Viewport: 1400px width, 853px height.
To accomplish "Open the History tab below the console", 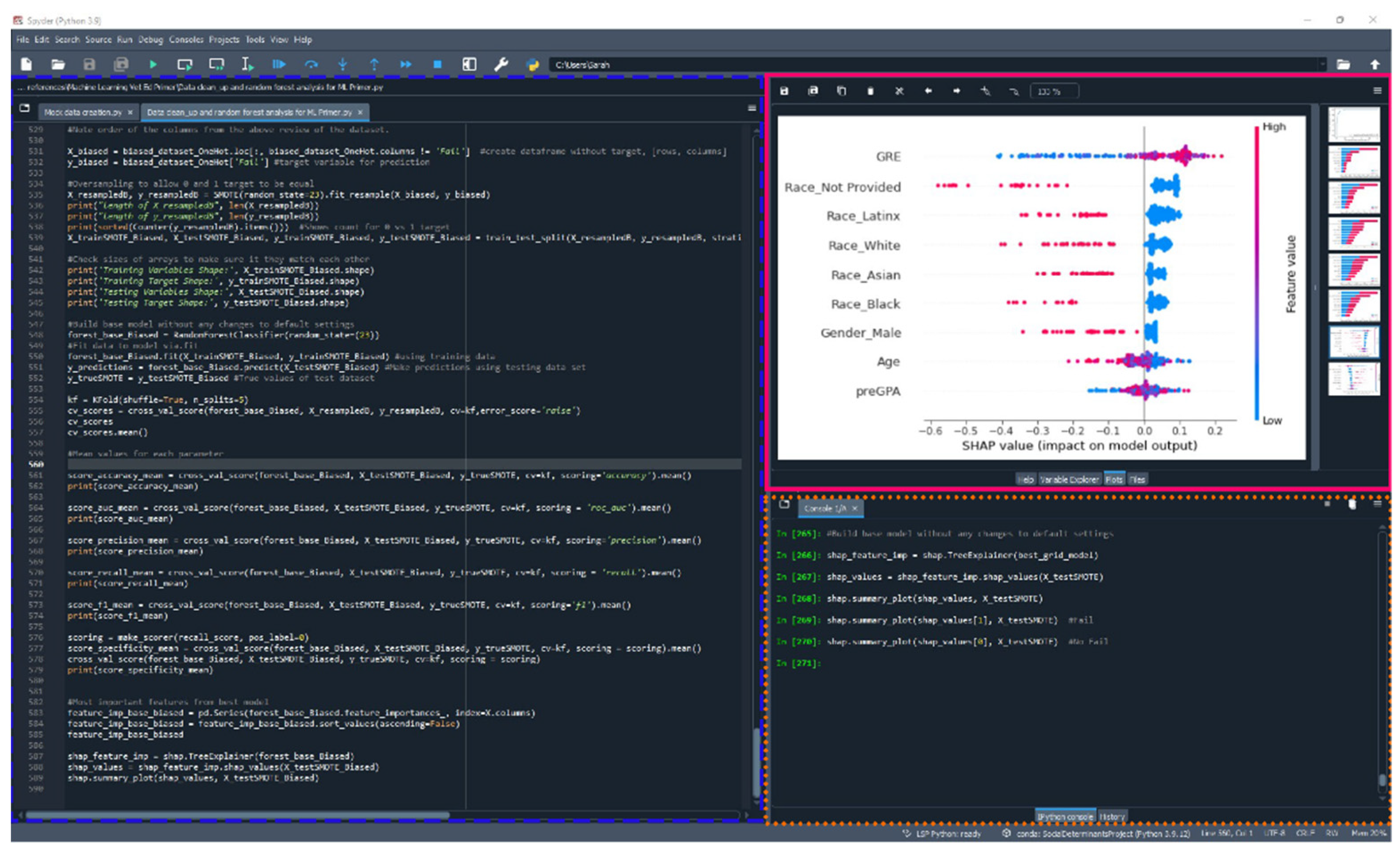I will 1112,817.
